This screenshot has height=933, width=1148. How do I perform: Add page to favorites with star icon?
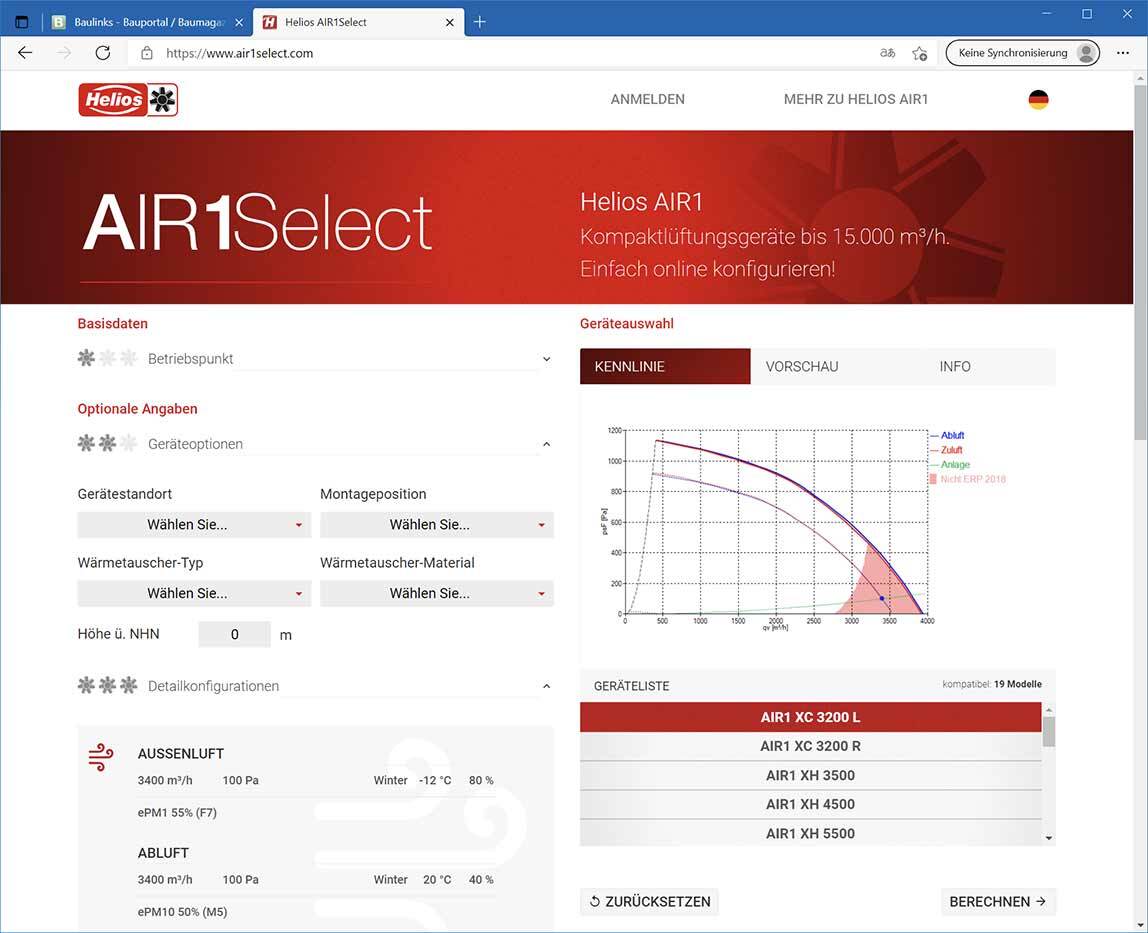pyautogui.click(x=920, y=53)
